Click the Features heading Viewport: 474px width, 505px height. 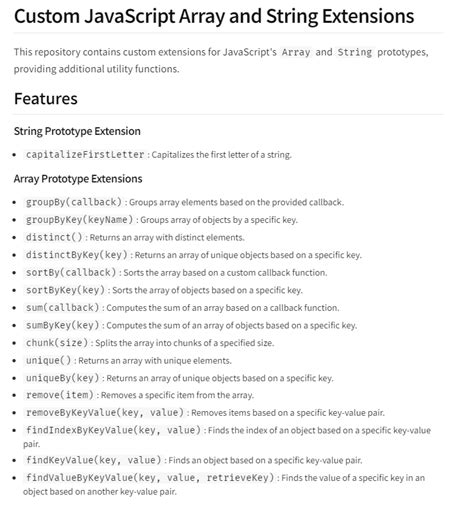click(x=46, y=99)
